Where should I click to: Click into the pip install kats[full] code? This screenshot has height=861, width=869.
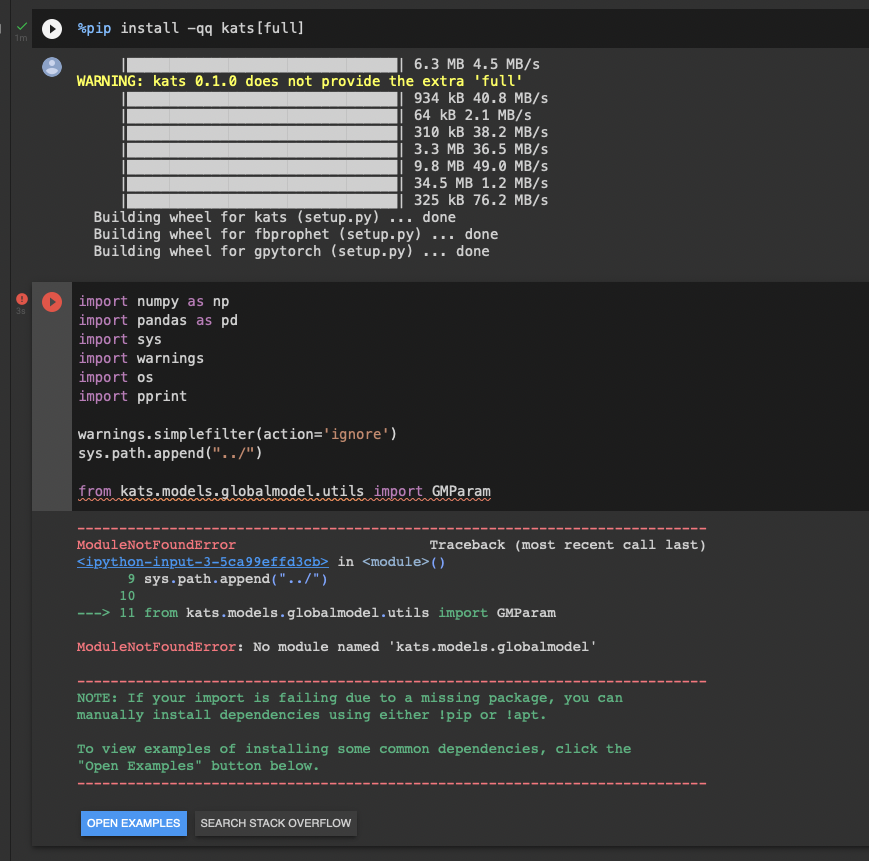click(191, 28)
